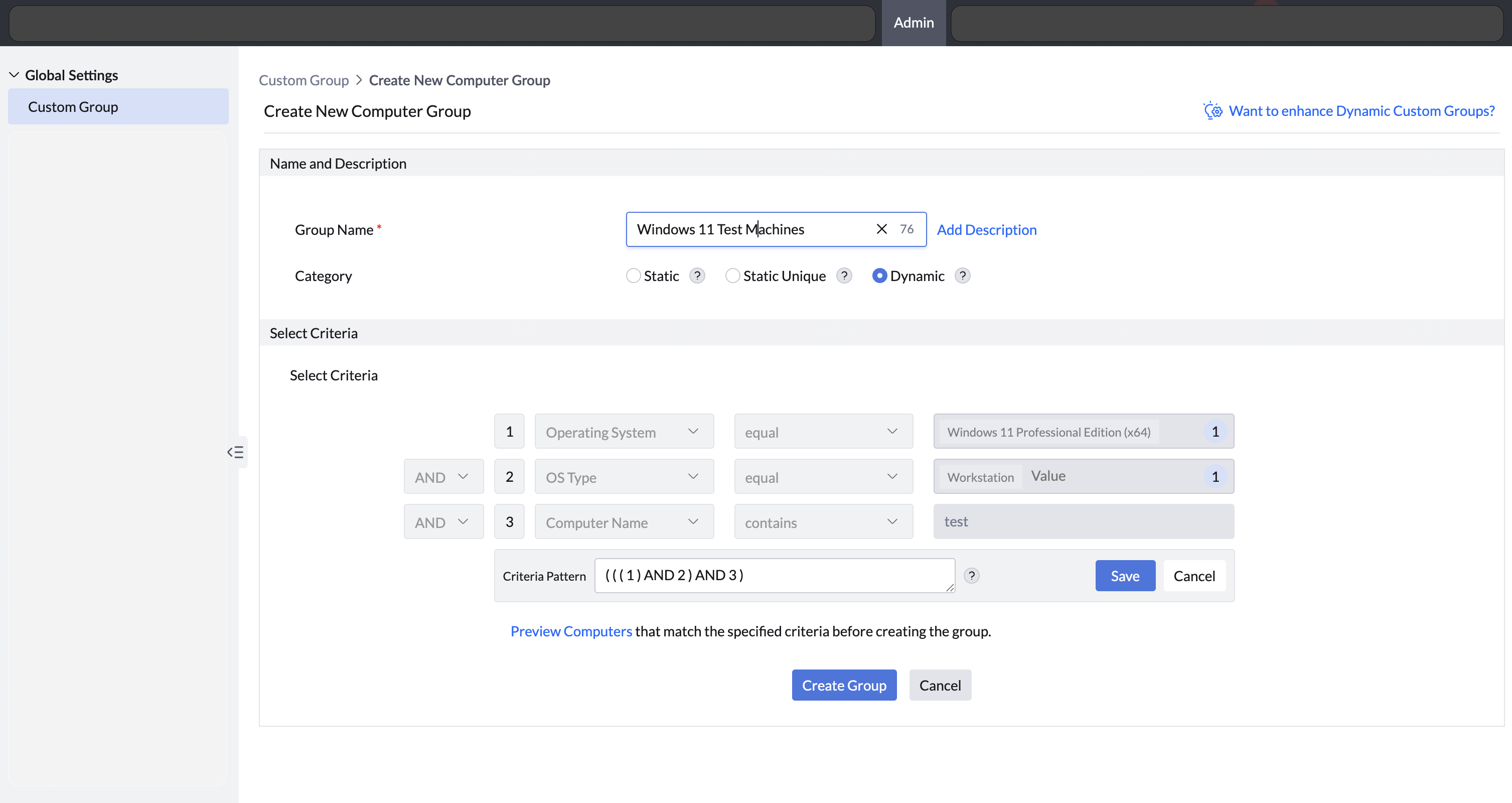The height and width of the screenshot is (803, 1512).
Task: Open the Operating System criteria dropdown
Action: [624, 432]
